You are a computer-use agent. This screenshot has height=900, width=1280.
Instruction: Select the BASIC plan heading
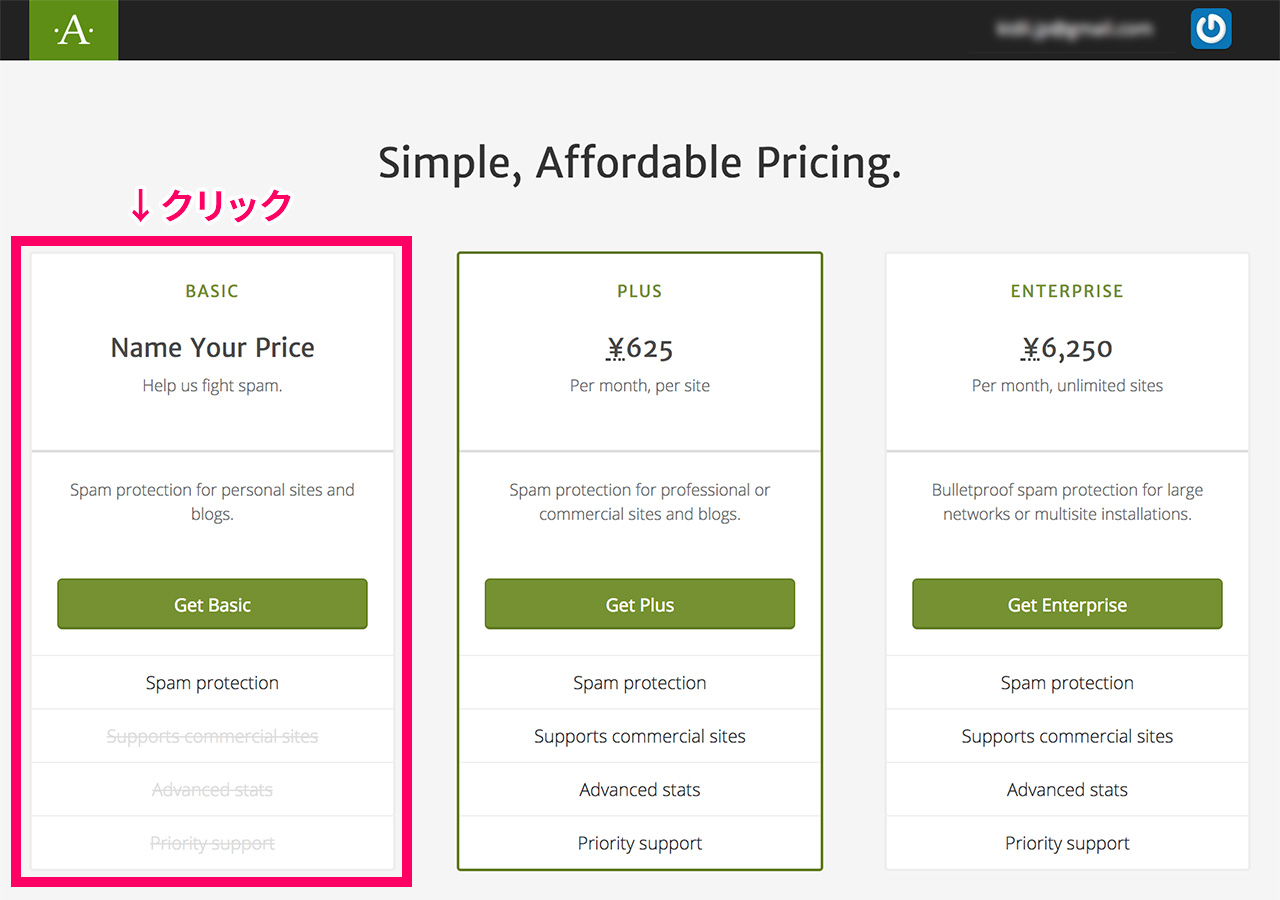[x=212, y=291]
